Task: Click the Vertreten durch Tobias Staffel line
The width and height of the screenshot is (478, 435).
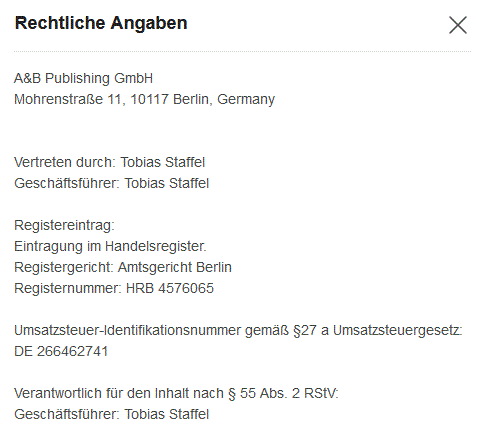Action: coord(109,162)
